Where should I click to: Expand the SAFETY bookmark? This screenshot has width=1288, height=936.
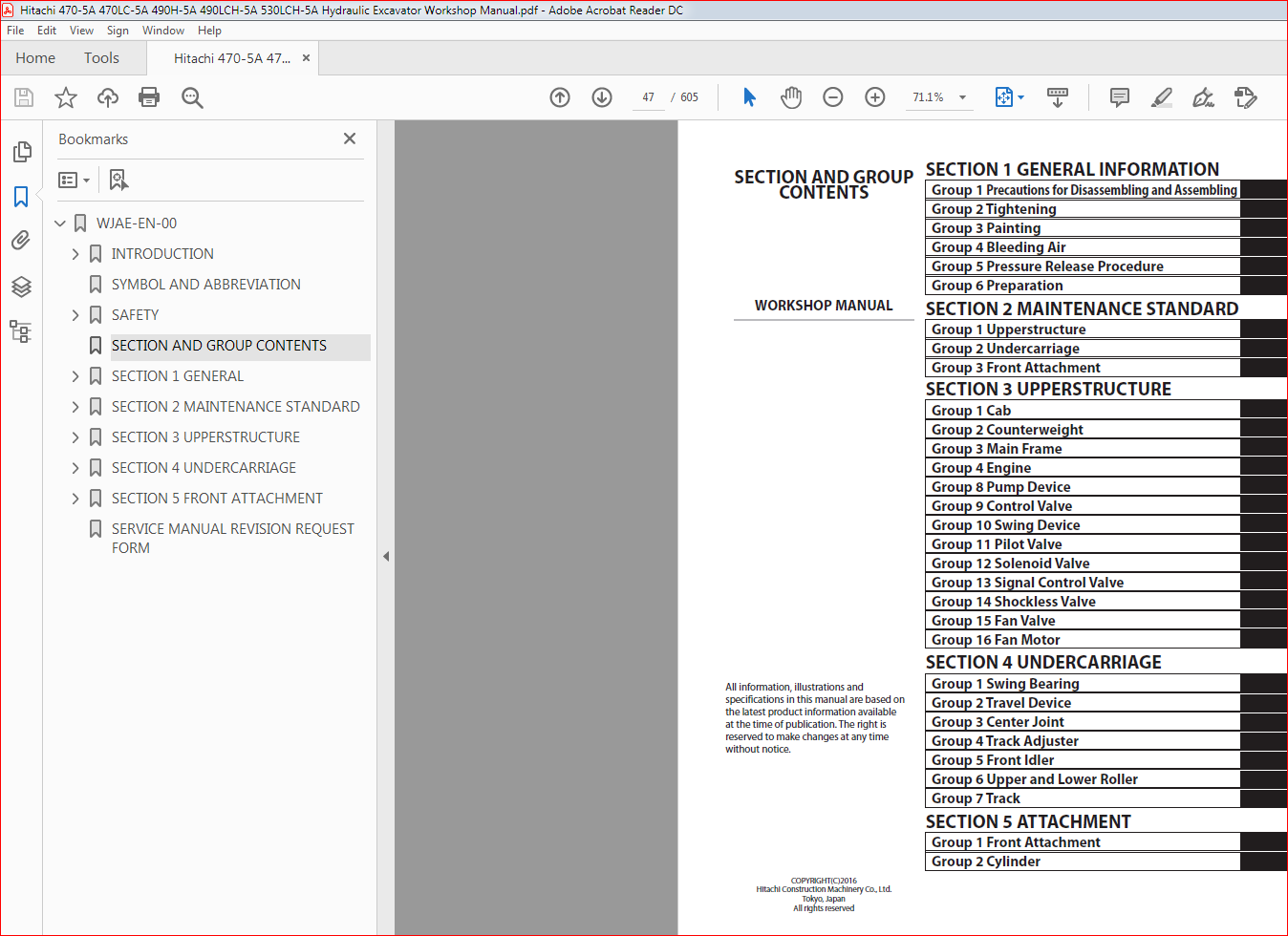pyautogui.click(x=75, y=315)
